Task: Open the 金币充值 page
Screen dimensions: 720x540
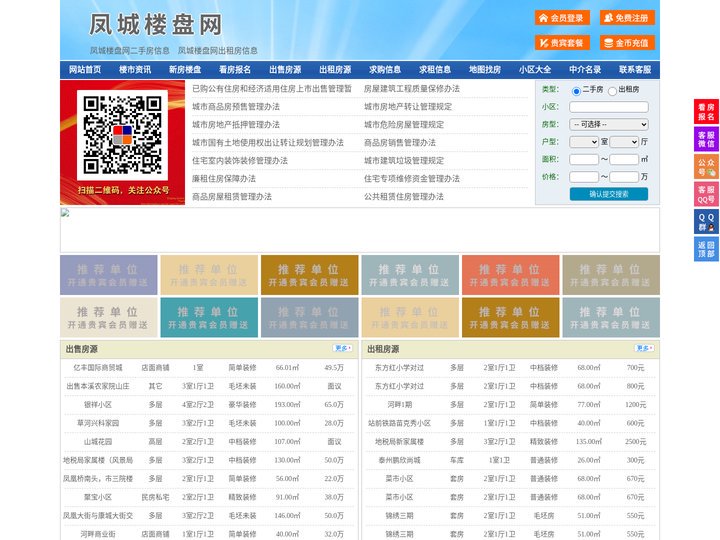Action: [627, 43]
